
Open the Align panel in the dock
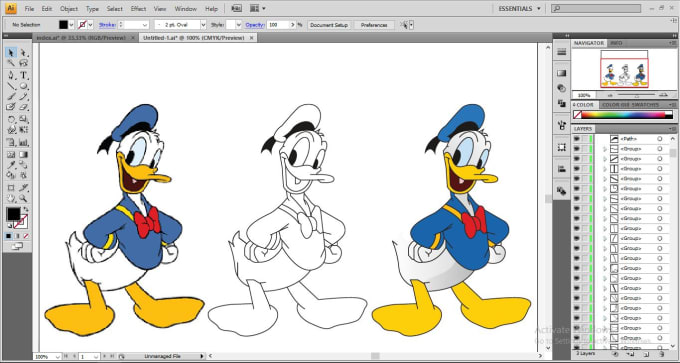click(562, 169)
